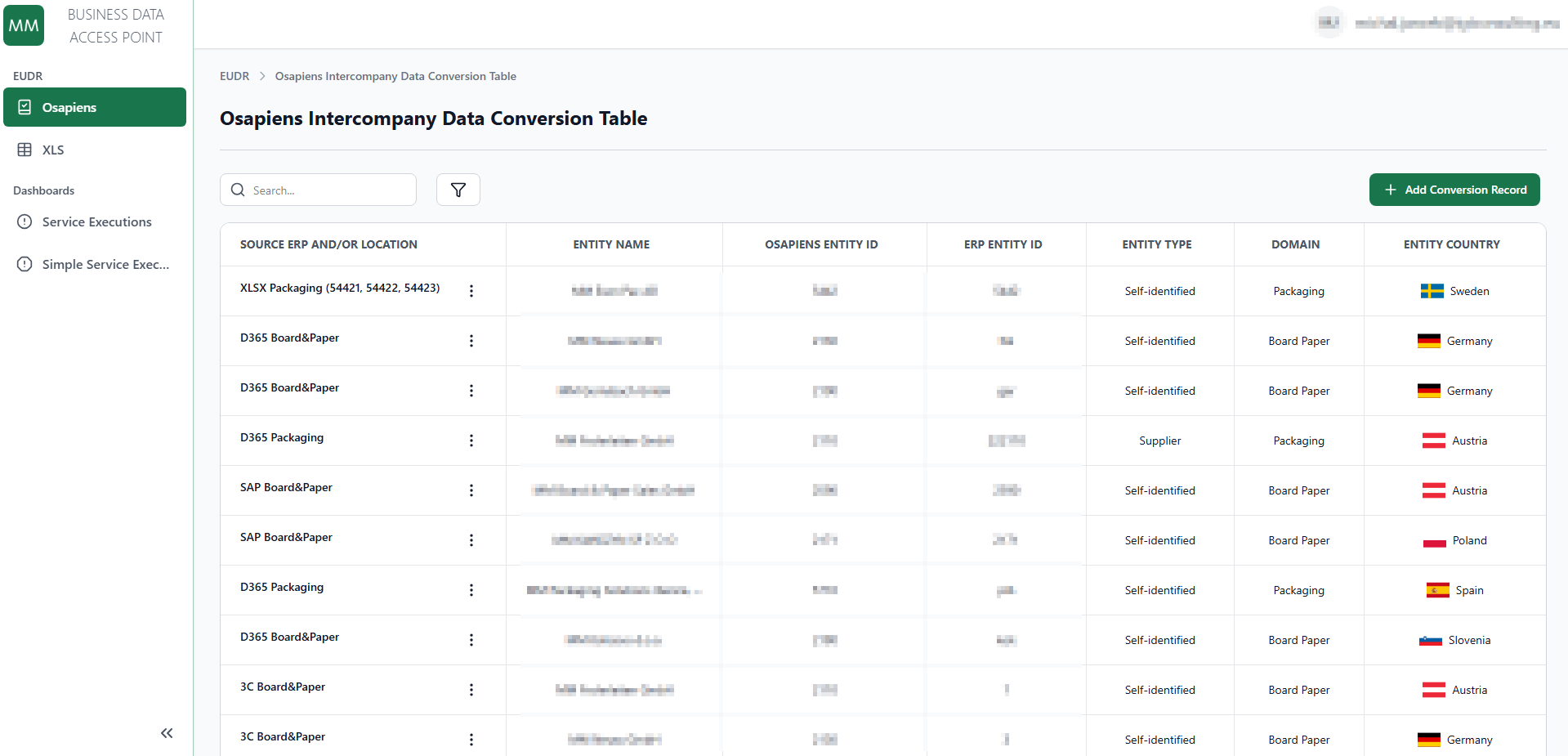Open Simple Service Exec... dashboard
The height and width of the screenshot is (756, 1568).
tap(95, 264)
